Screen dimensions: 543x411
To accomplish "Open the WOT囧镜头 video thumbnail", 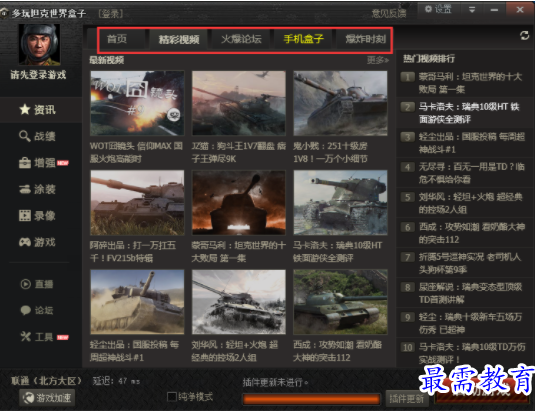I will tap(137, 103).
